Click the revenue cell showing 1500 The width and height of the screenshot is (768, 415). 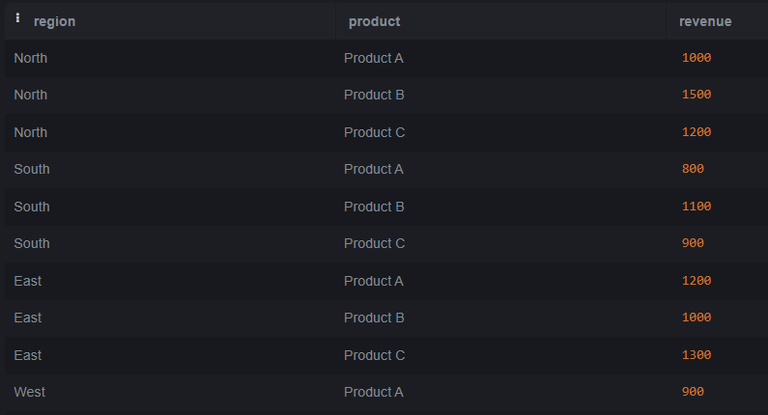[x=696, y=95]
